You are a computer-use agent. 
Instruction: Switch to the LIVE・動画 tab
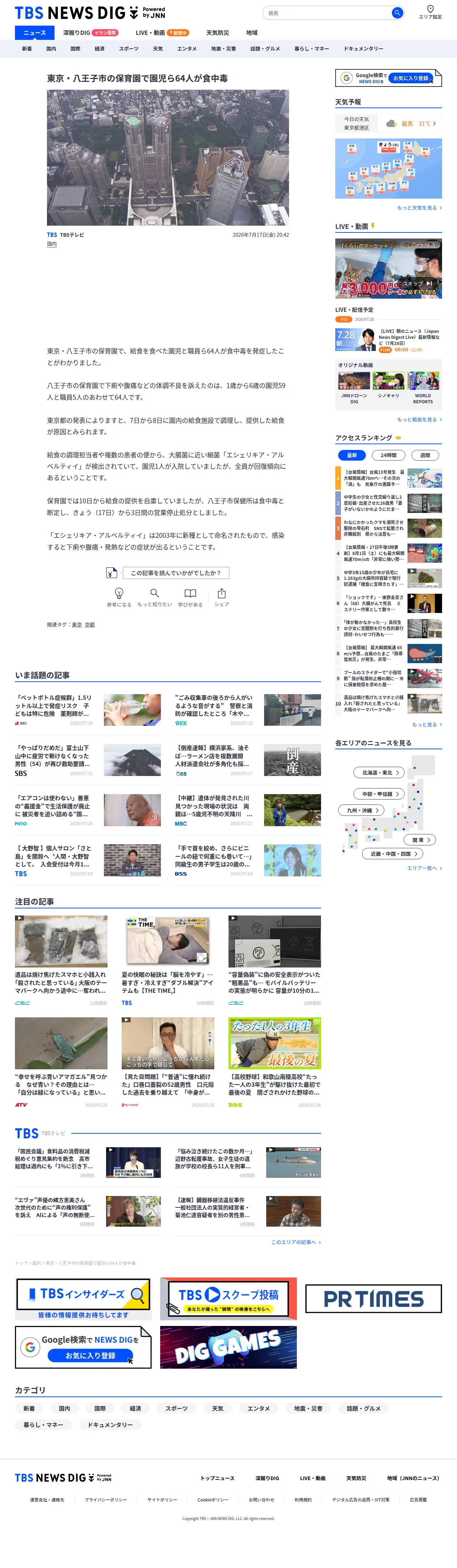tap(162, 33)
